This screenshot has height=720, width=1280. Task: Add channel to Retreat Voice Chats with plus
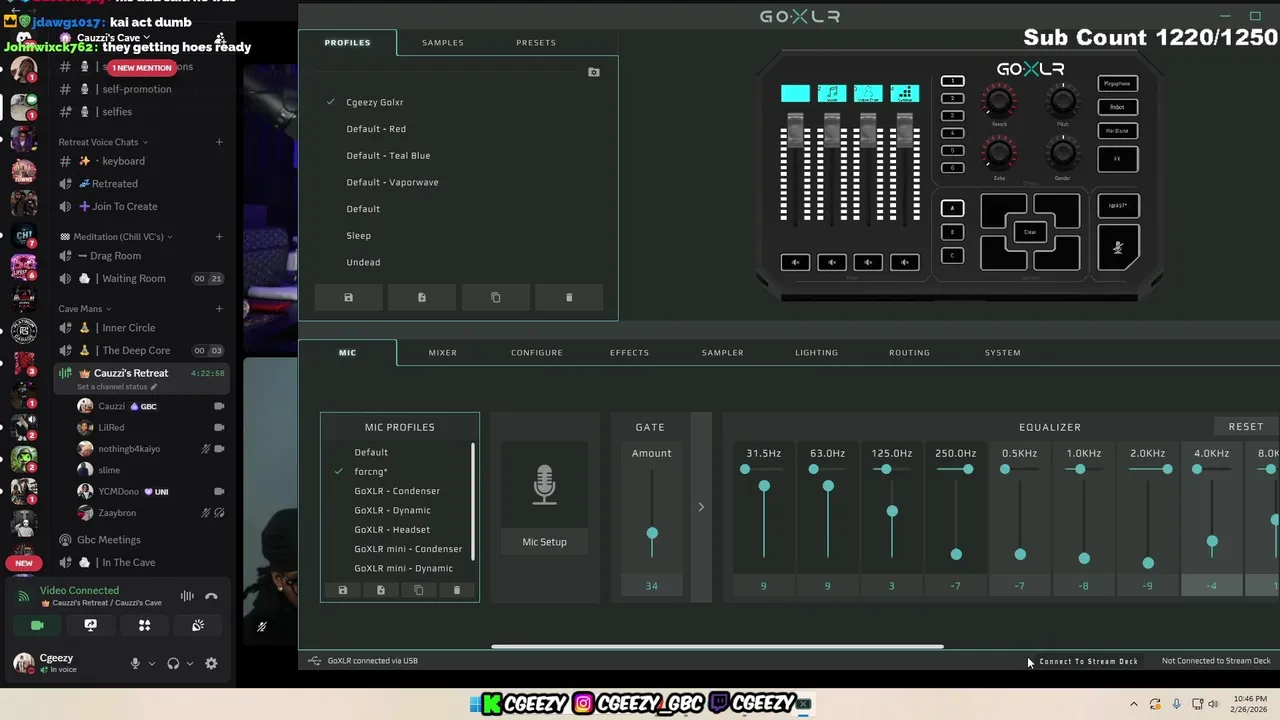click(219, 142)
